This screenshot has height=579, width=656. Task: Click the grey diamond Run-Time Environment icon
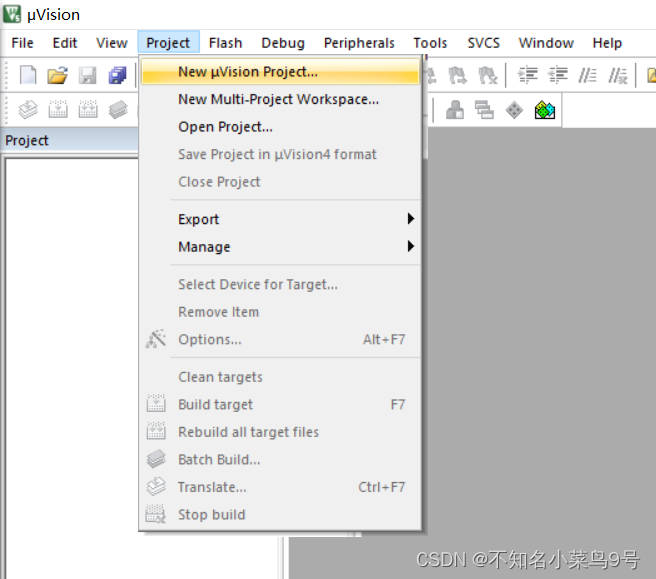(514, 110)
